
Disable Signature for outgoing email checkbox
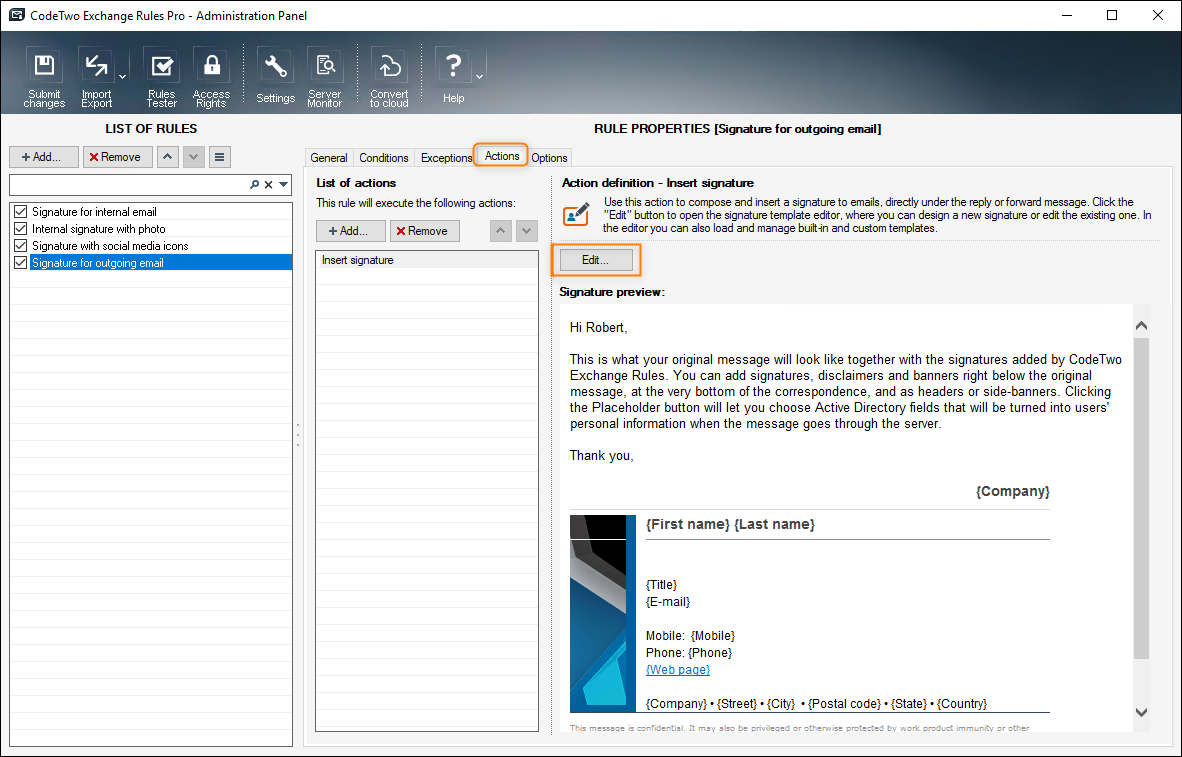(x=20, y=262)
